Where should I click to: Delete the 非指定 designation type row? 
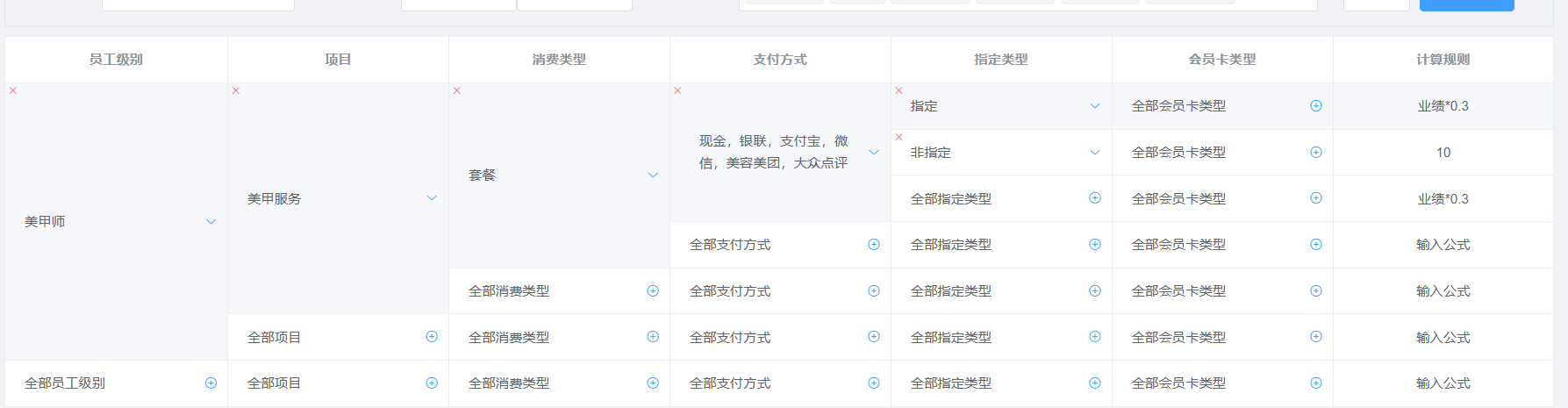(x=899, y=137)
